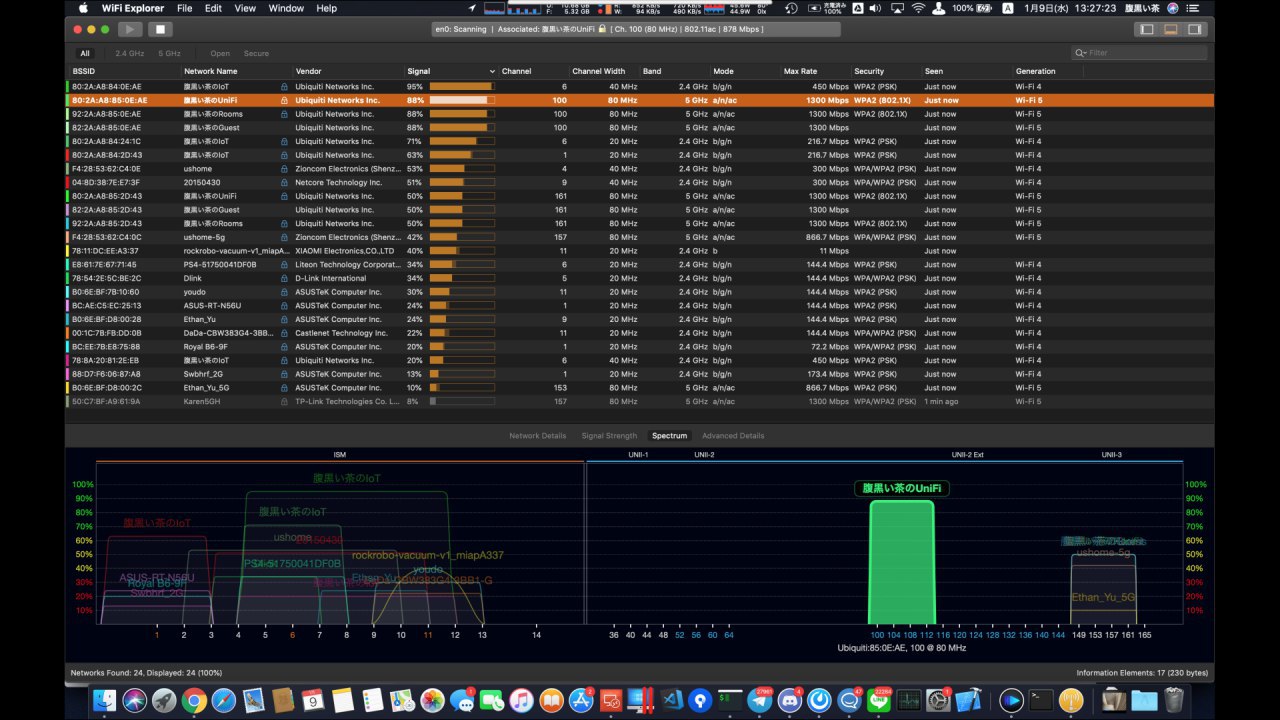This screenshot has height=720, width=1280.
Task: Open Launchpad rocket icon in Dock
Action: (x=164, y=700)
